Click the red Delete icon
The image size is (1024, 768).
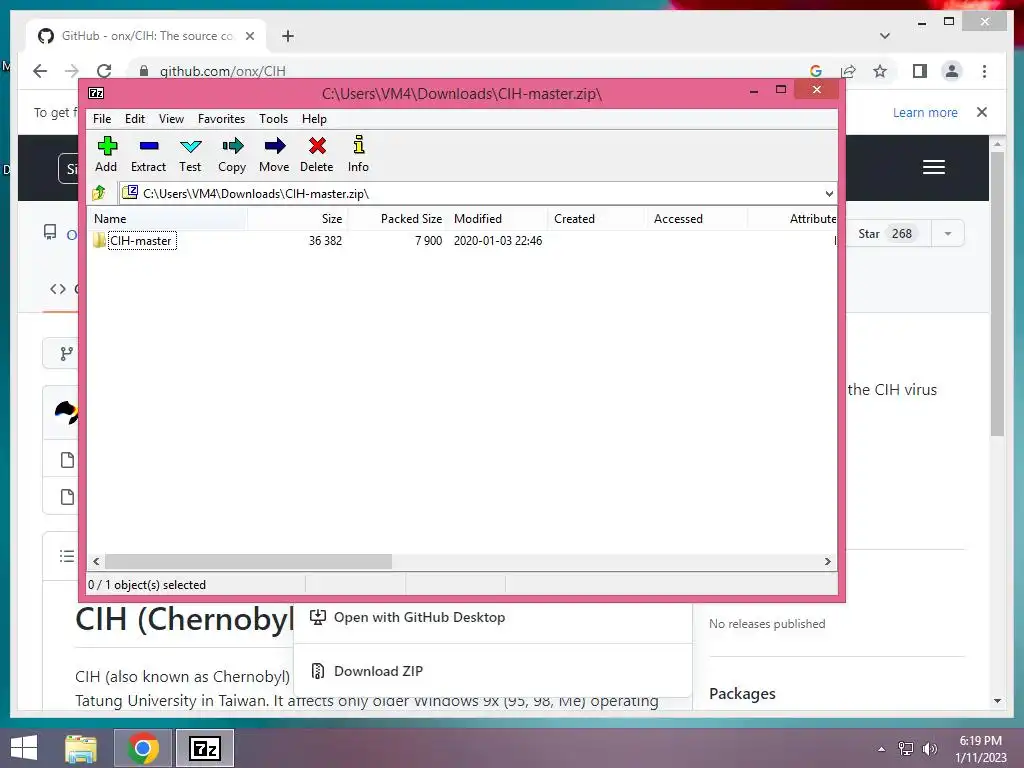coord(317,154)
